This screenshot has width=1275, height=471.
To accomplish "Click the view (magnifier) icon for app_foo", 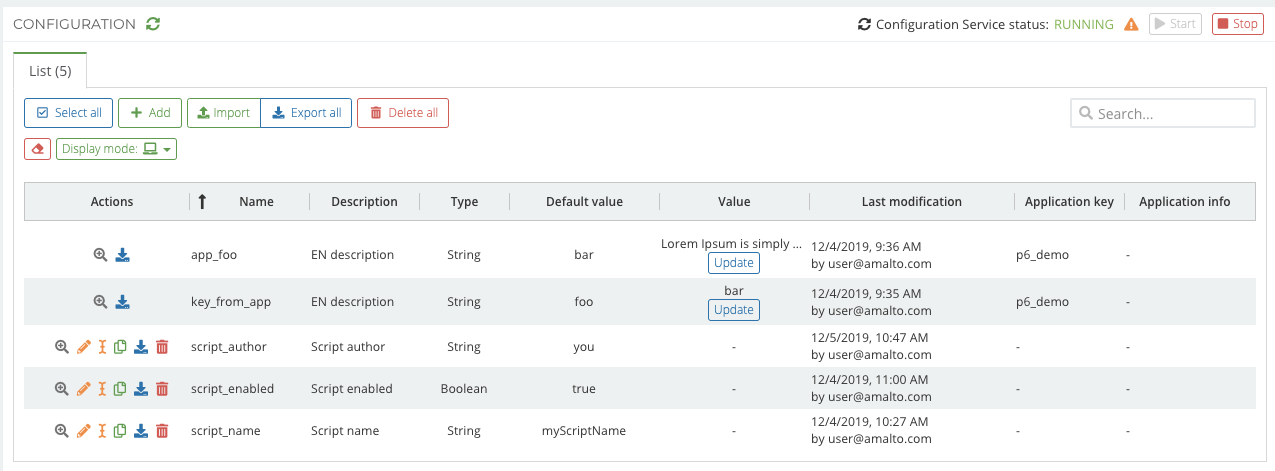I will [x=100, y=255].
